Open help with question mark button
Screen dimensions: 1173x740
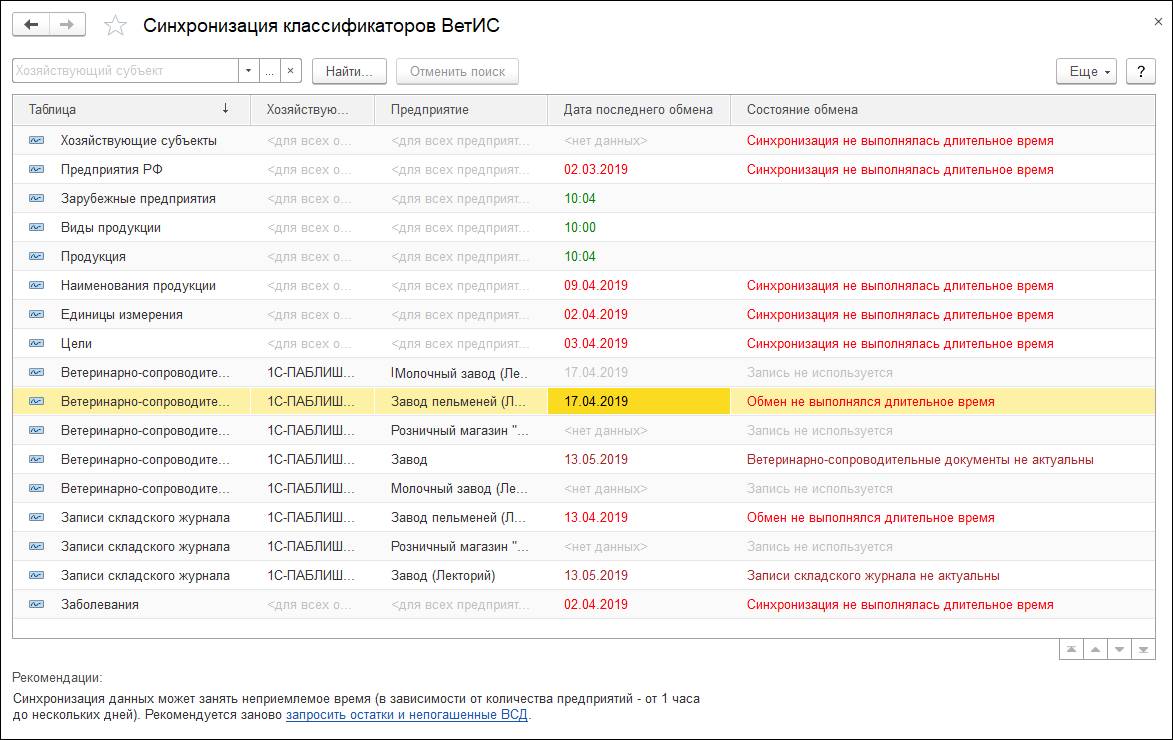(x=1140, y=71)
